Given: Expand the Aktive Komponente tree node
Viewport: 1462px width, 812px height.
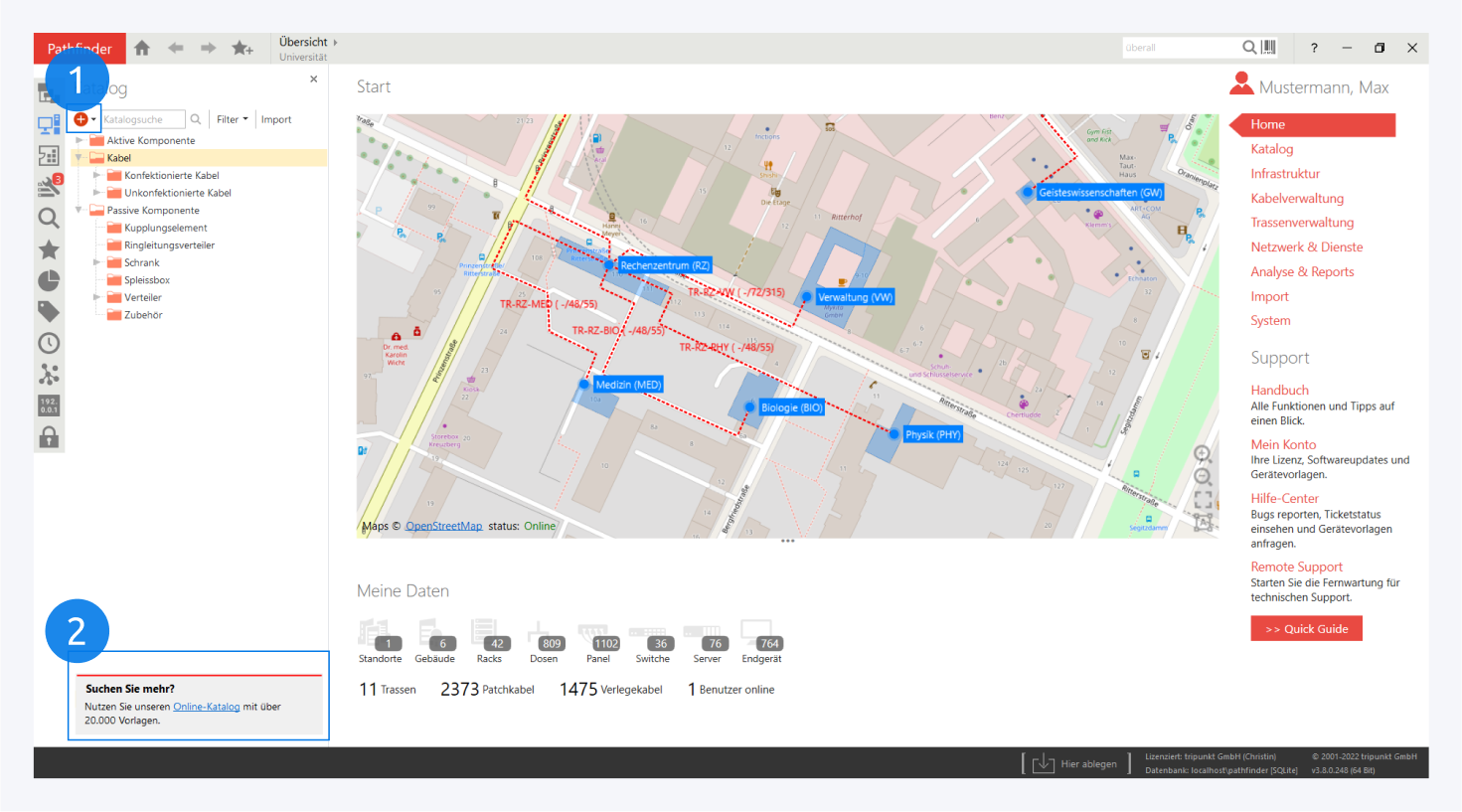Looking at the screenshot, I should tap(80, 140).
